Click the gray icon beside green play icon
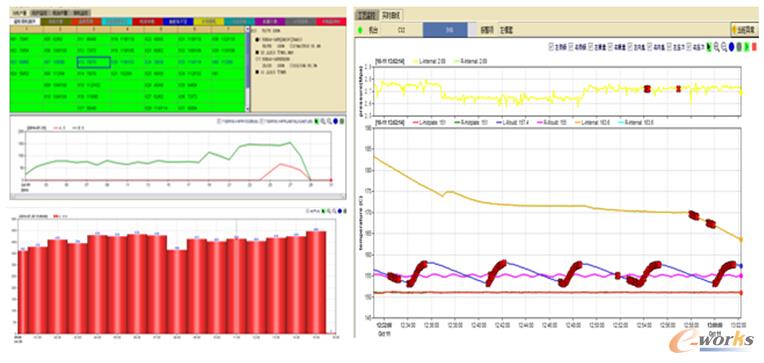This screenshot has width=764, height=363. pyautogui.click(x=739, y=47)
